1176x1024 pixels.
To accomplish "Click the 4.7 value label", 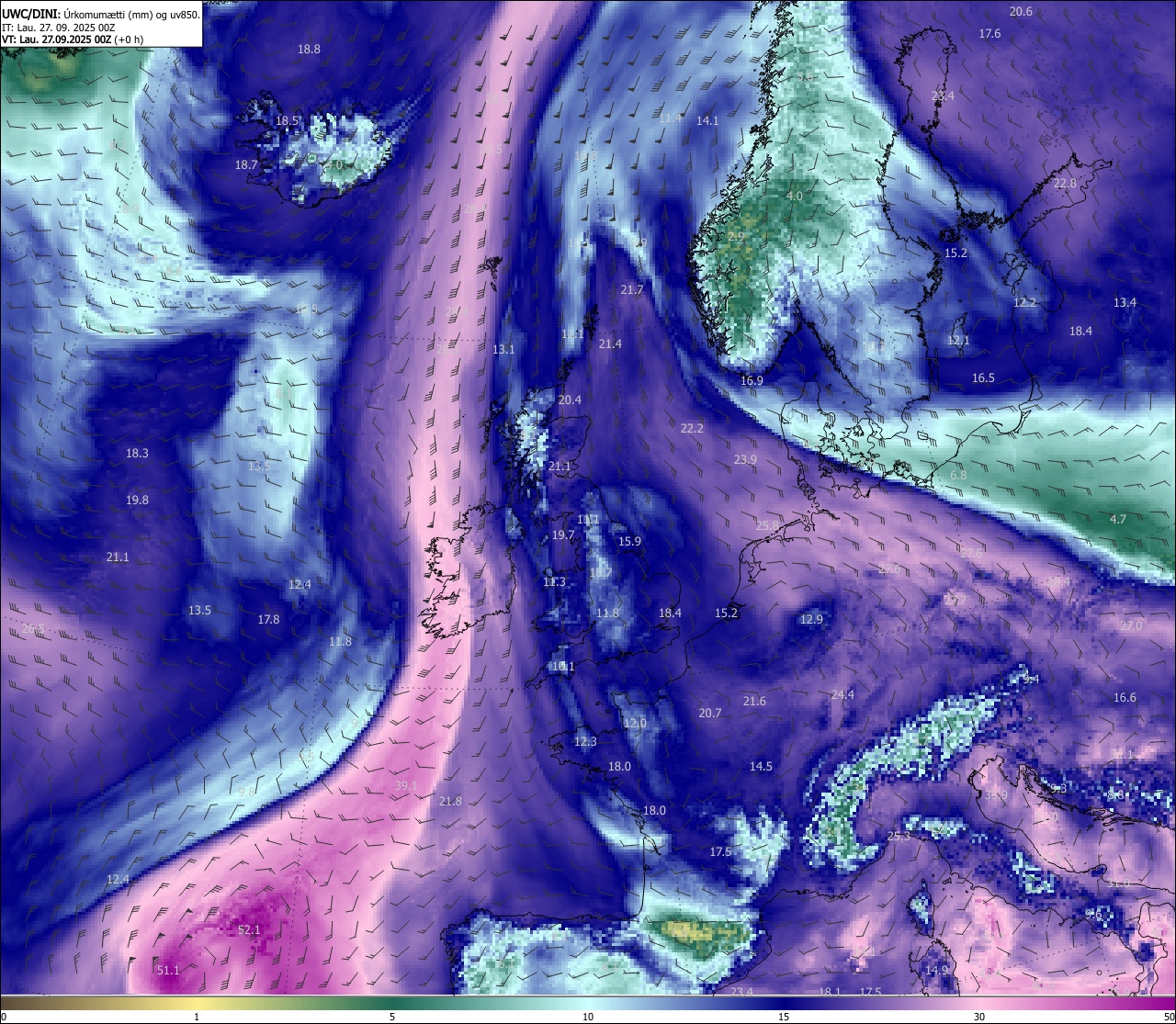I will tap(1117, 520).
